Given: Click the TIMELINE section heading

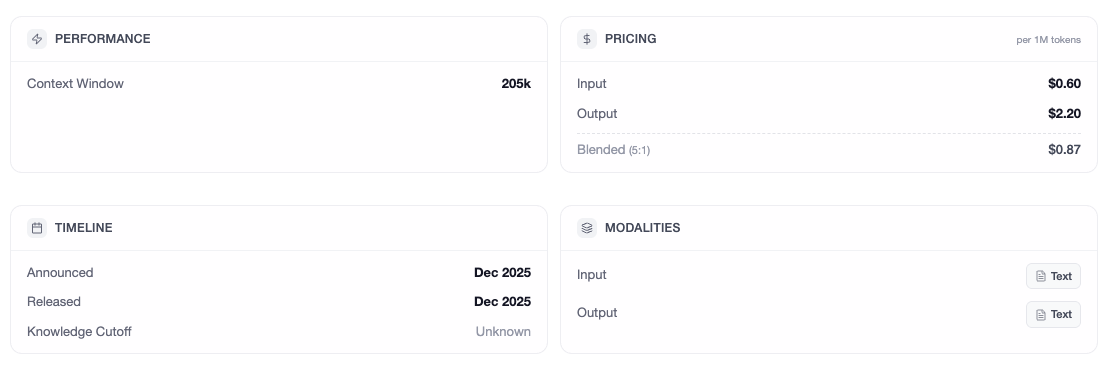Looking at the screenshot, I should pos(83,228).
